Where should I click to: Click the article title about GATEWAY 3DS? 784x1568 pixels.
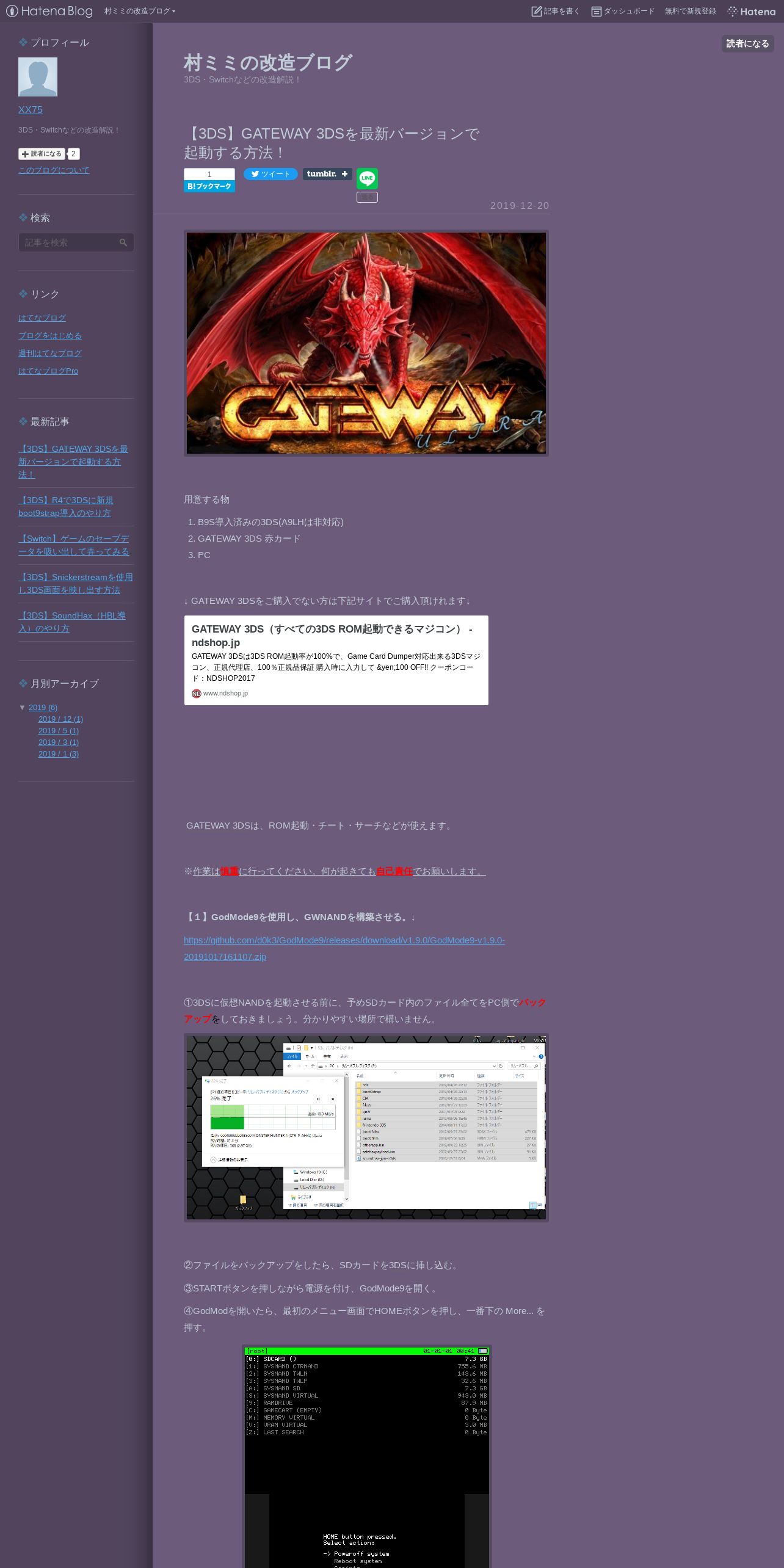coord(332,143)
